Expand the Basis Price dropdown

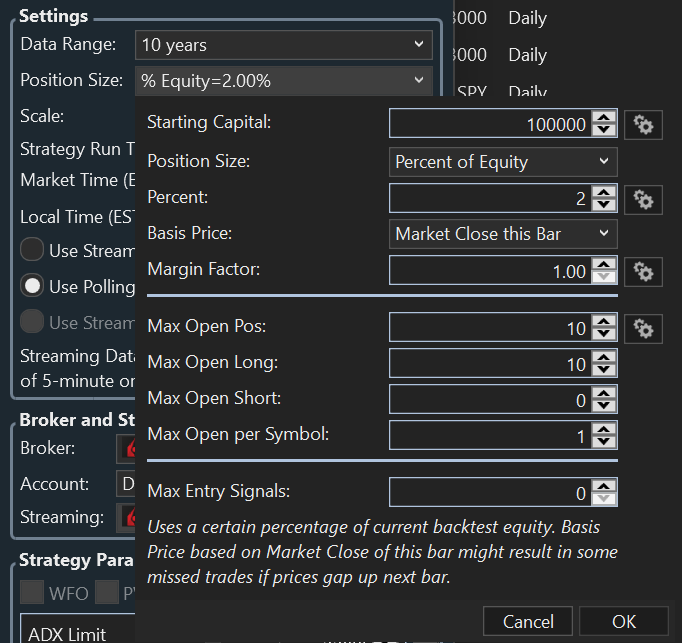(502, 234)
